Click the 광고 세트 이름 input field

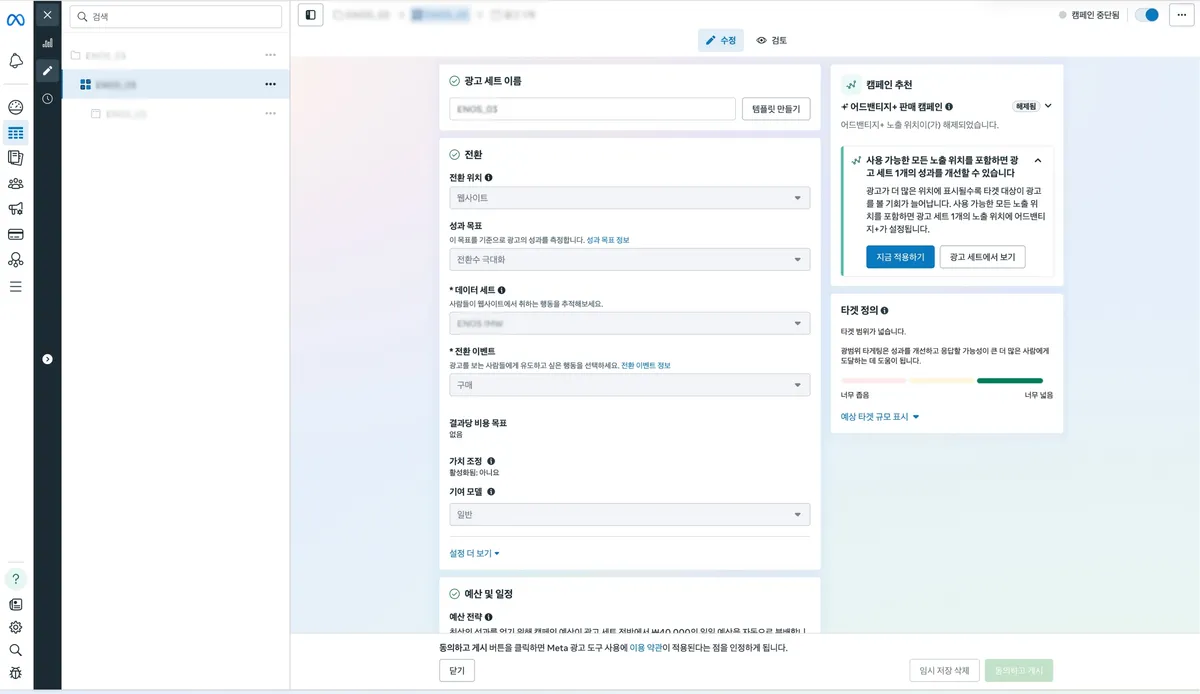(593, 109)
